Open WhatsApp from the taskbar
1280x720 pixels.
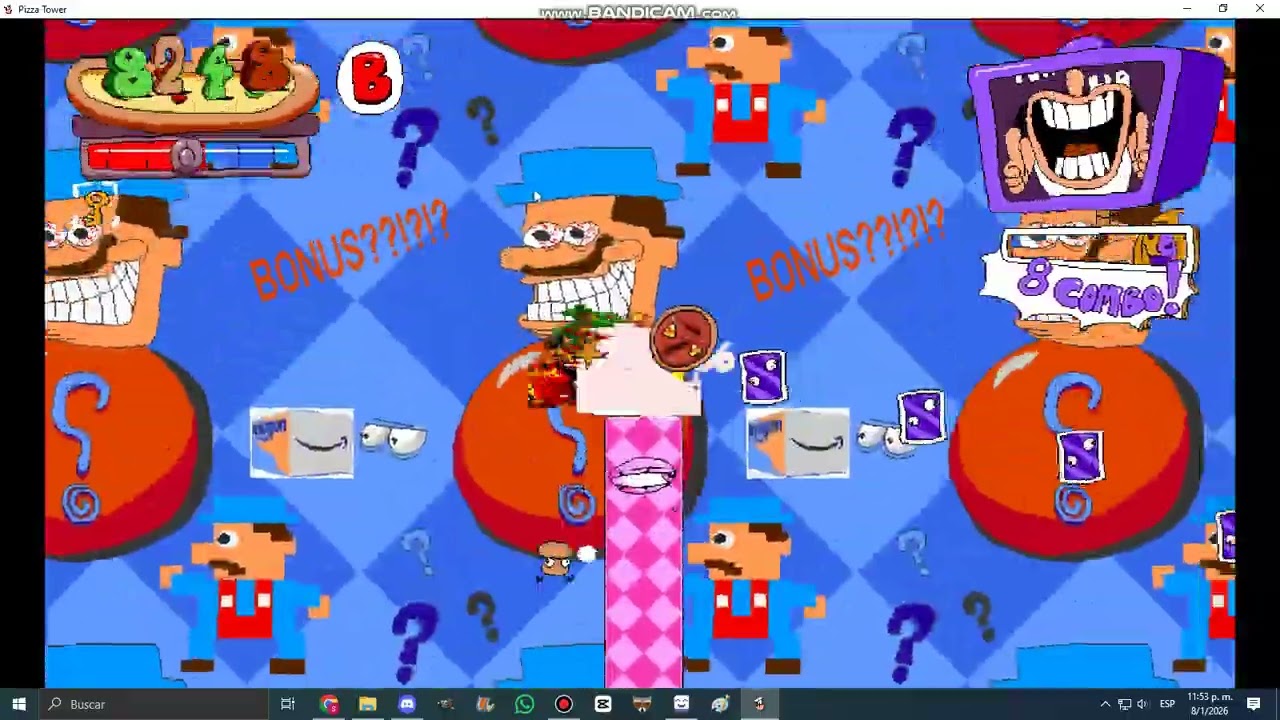point(525,704)
